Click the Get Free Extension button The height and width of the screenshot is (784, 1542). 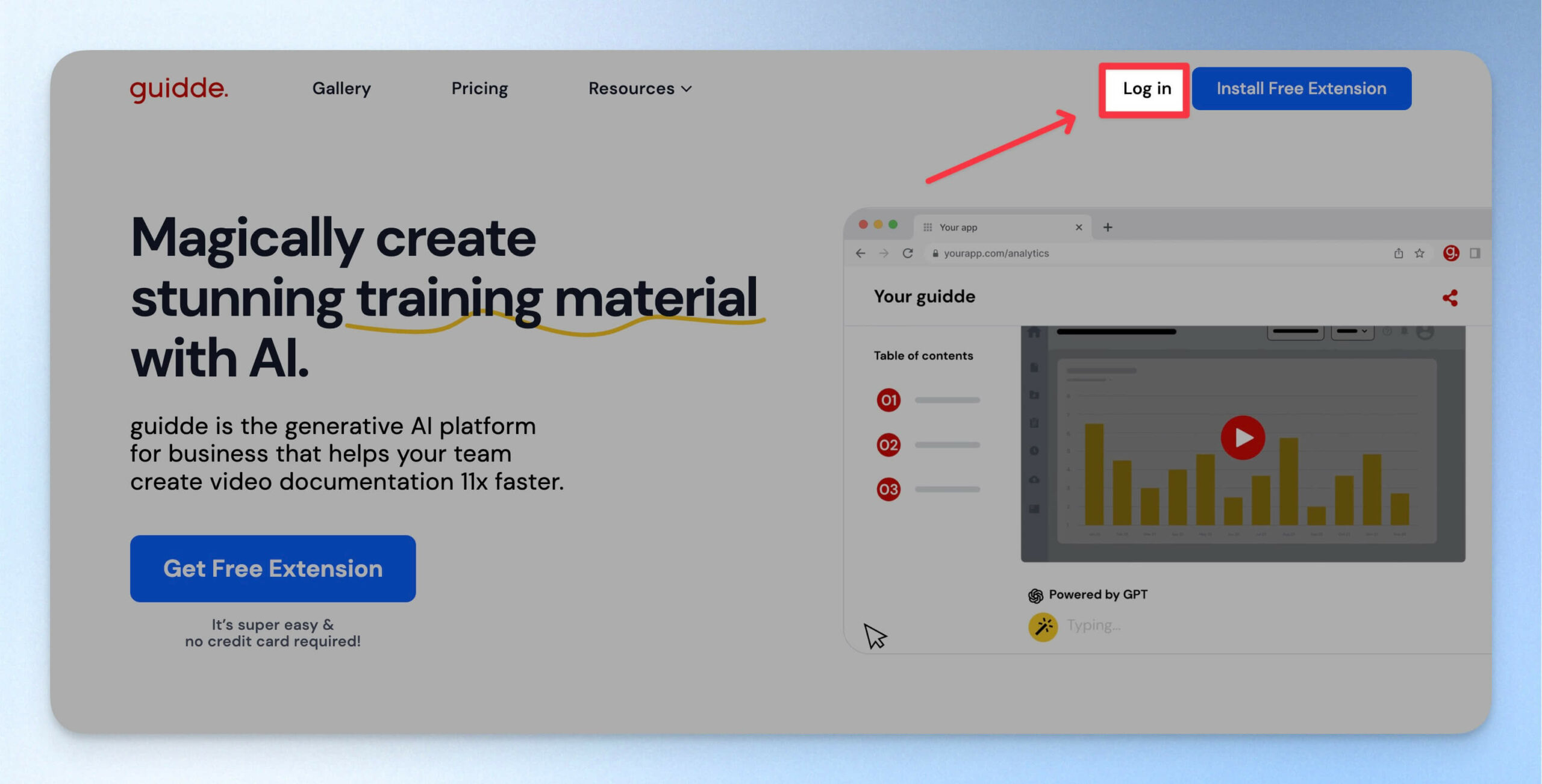273,568
